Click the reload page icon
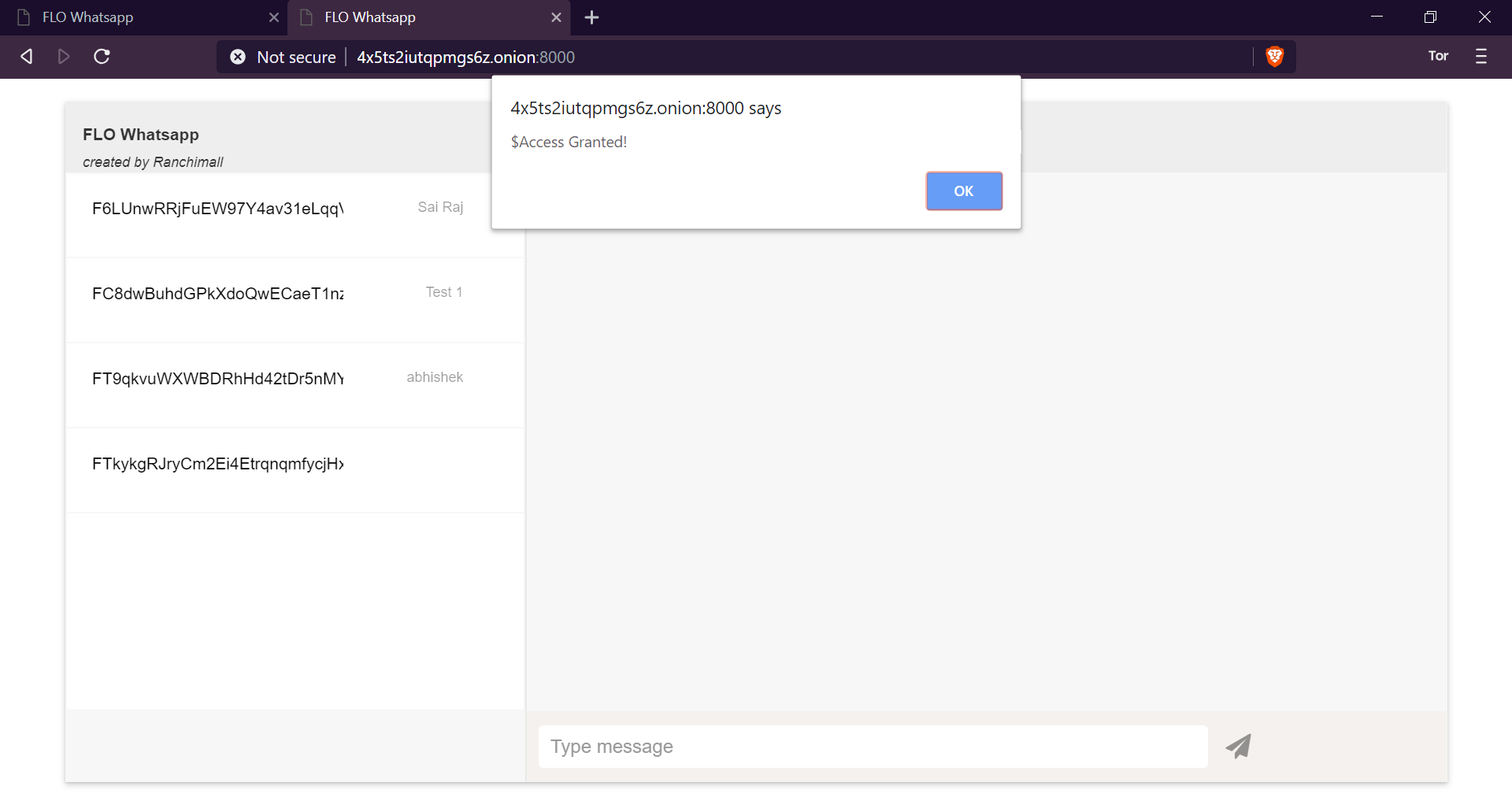 click(x=102, y=56)
